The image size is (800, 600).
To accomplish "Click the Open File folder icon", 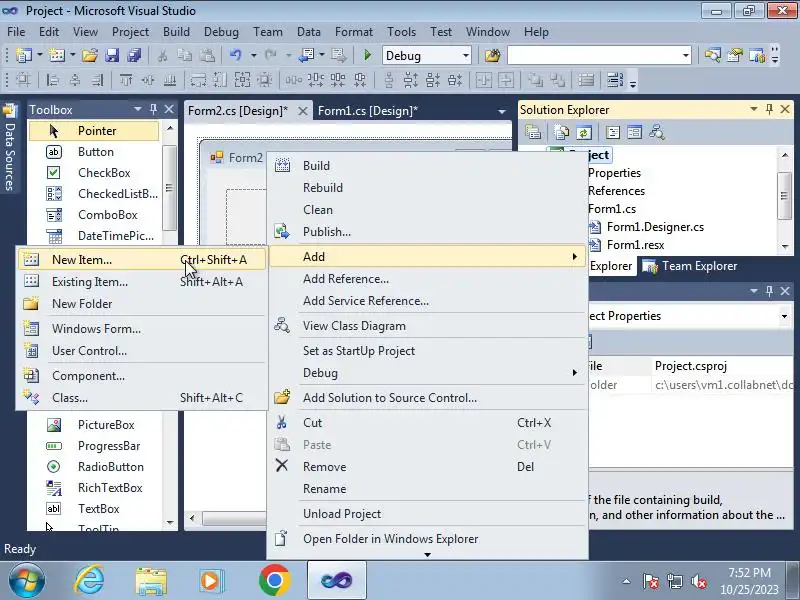I will pos(90,55).
